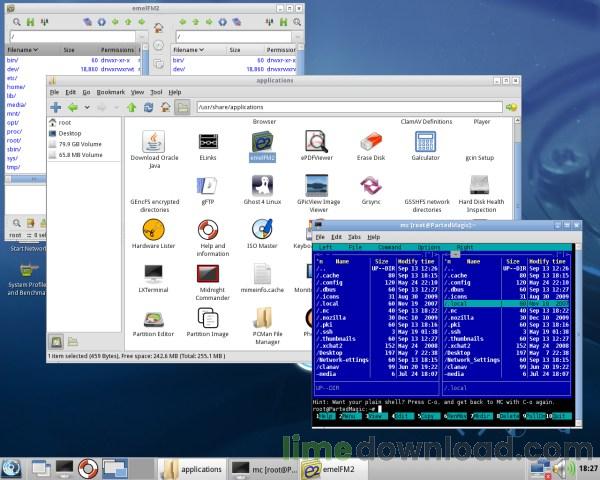Select the 79.9 GB Volume in places
Image resolution: width=600 pixels, height=480 pixels.
pyautogui.click(x=80, y=144)
